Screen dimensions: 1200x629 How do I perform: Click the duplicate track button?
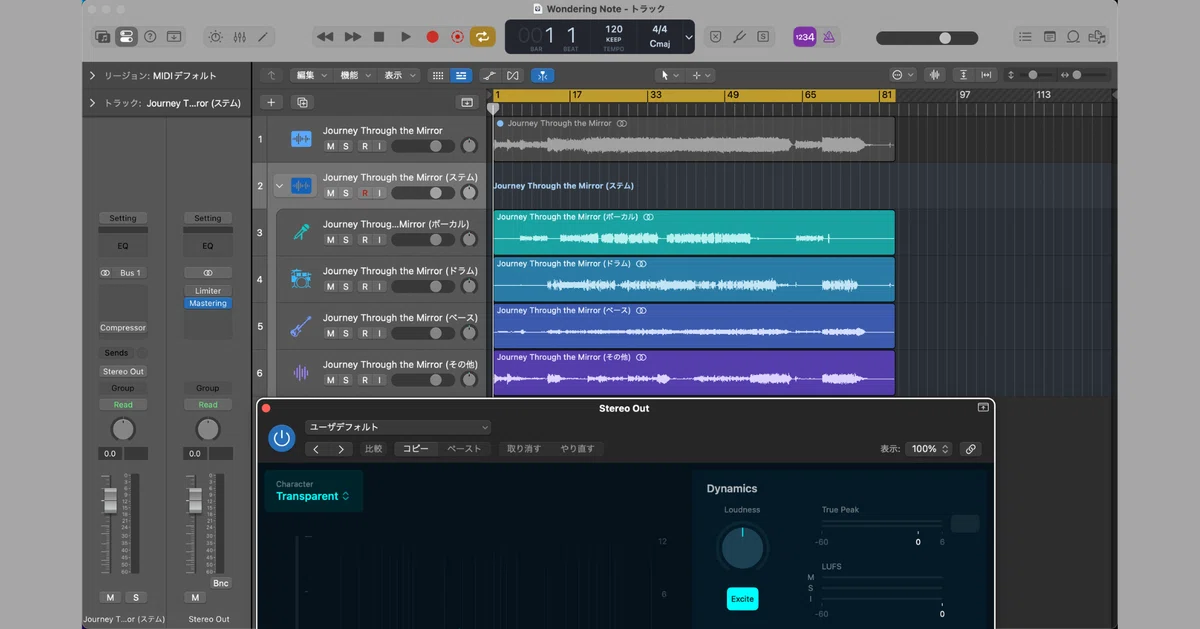[302, 102]
